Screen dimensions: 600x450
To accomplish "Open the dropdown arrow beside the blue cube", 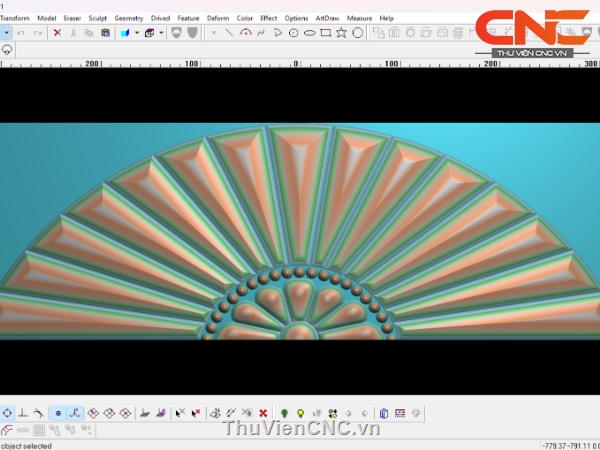I will coord(136,33).
